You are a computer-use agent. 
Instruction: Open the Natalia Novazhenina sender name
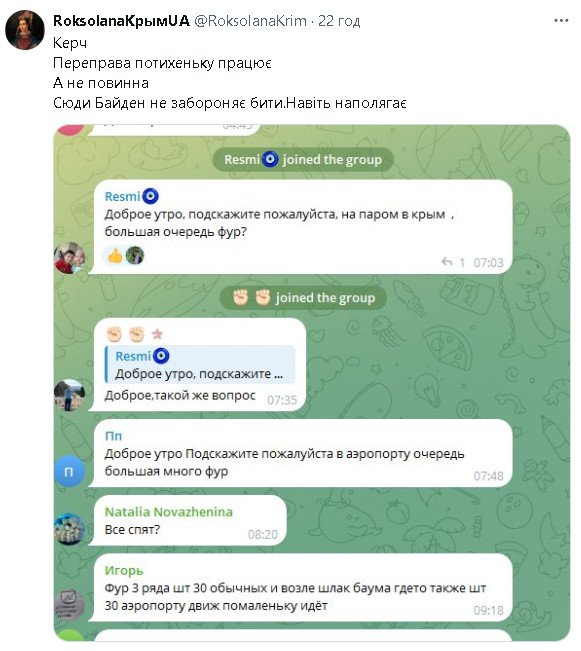(x=169, y=512)
